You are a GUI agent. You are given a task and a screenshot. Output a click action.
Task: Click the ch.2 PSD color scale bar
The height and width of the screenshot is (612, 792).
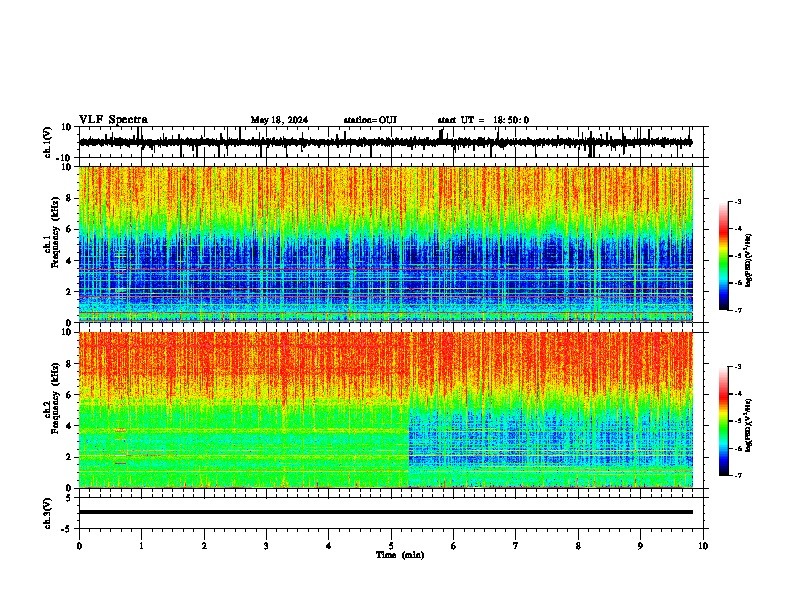click(723, 421)
